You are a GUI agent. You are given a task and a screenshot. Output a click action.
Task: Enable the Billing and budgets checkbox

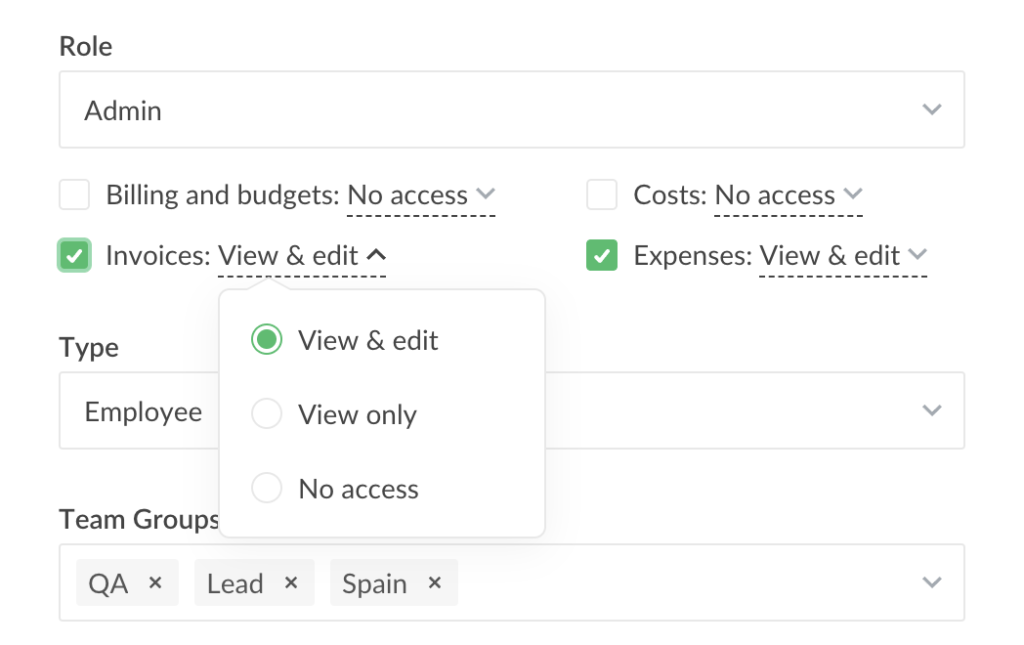[x=74, y=195]
